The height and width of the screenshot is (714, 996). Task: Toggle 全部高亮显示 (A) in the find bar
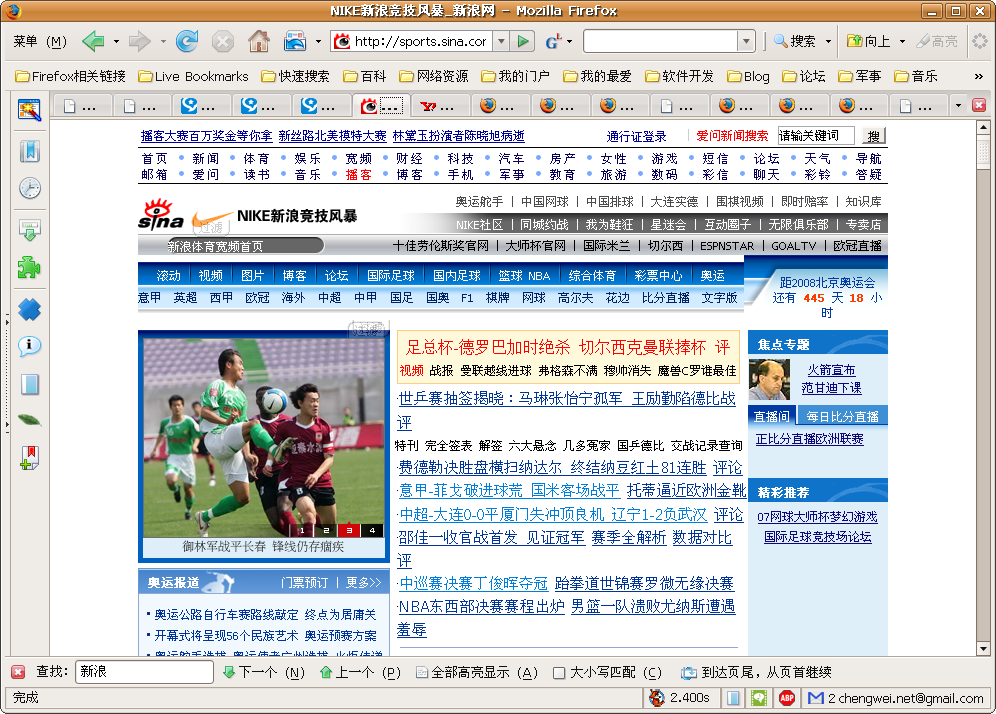[476, 672]
